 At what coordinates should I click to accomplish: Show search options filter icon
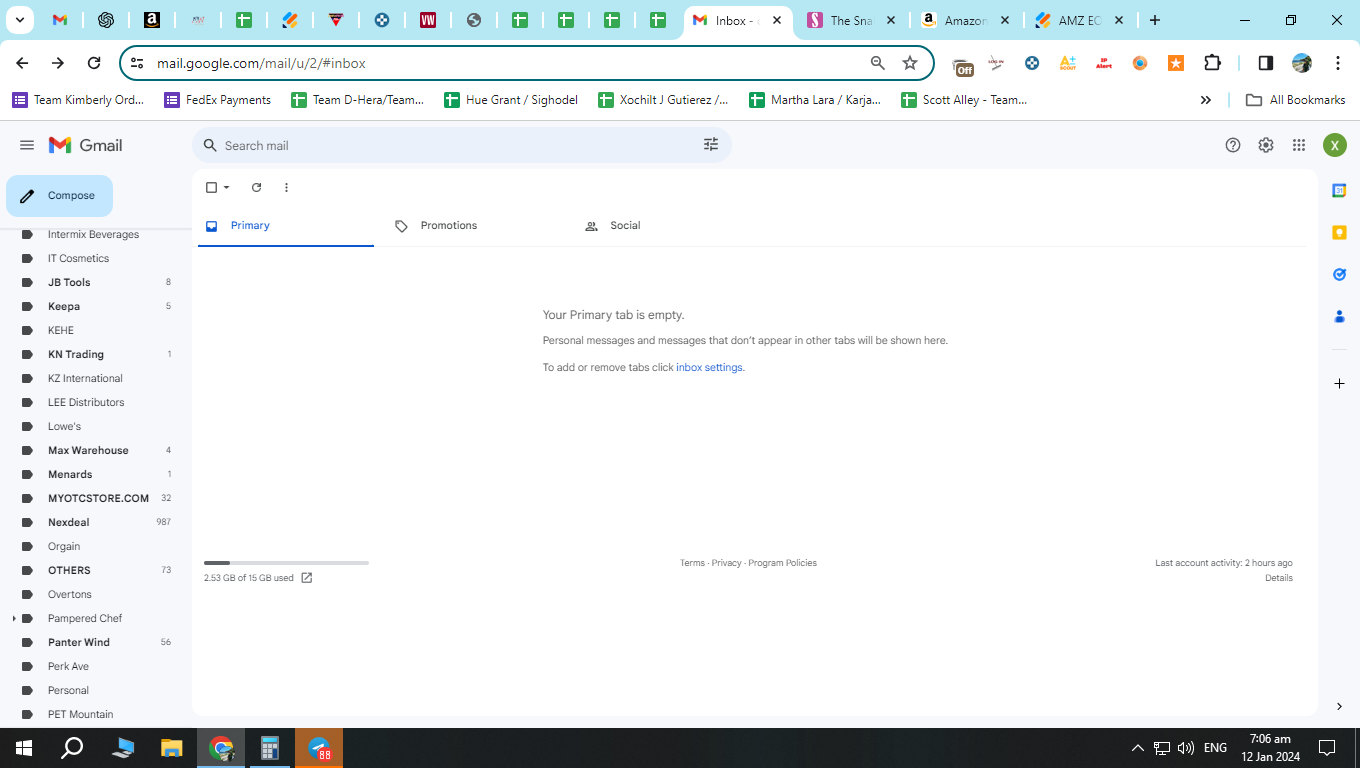pos(711,145)
